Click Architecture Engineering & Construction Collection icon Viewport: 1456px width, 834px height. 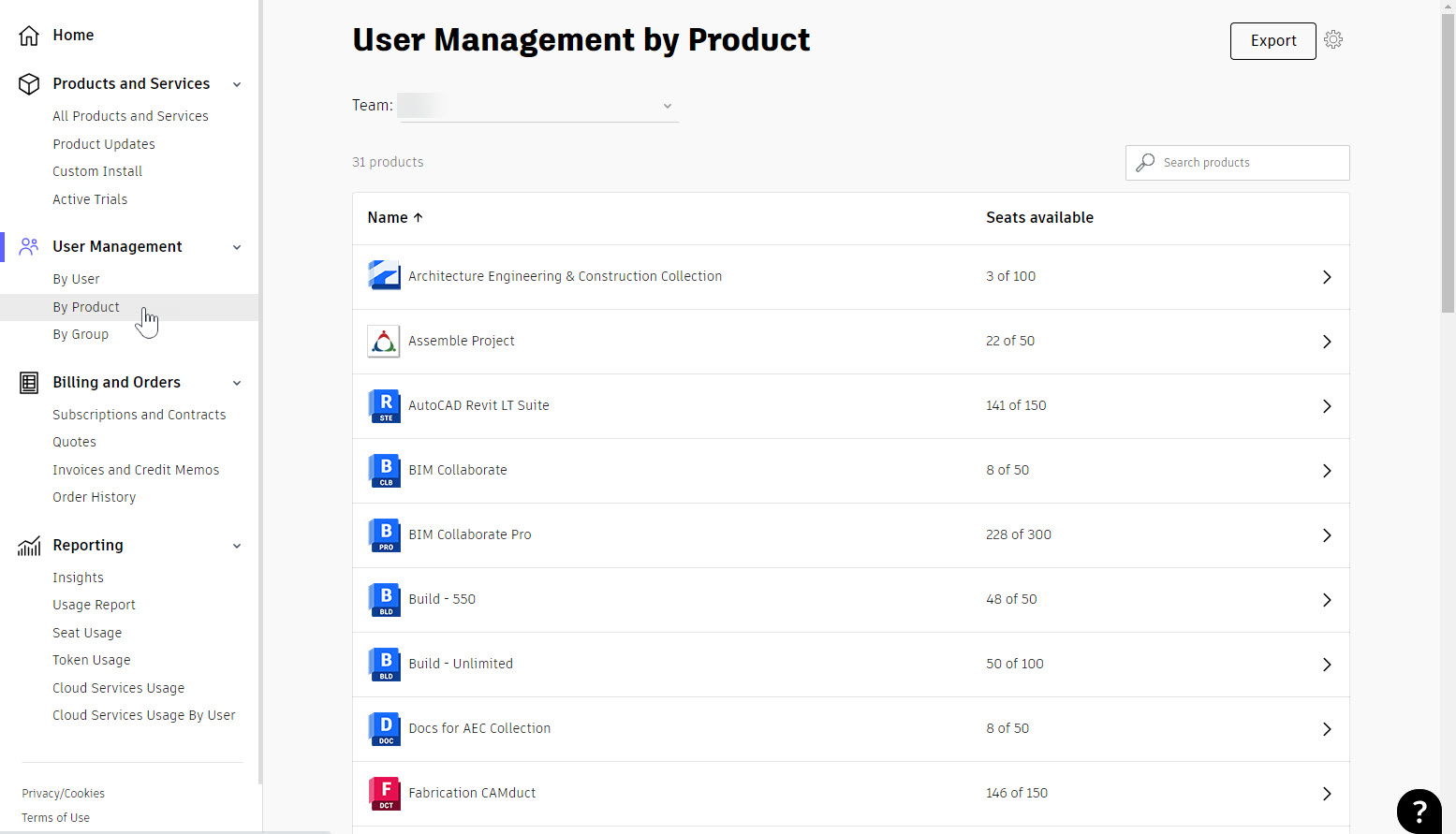384,276
